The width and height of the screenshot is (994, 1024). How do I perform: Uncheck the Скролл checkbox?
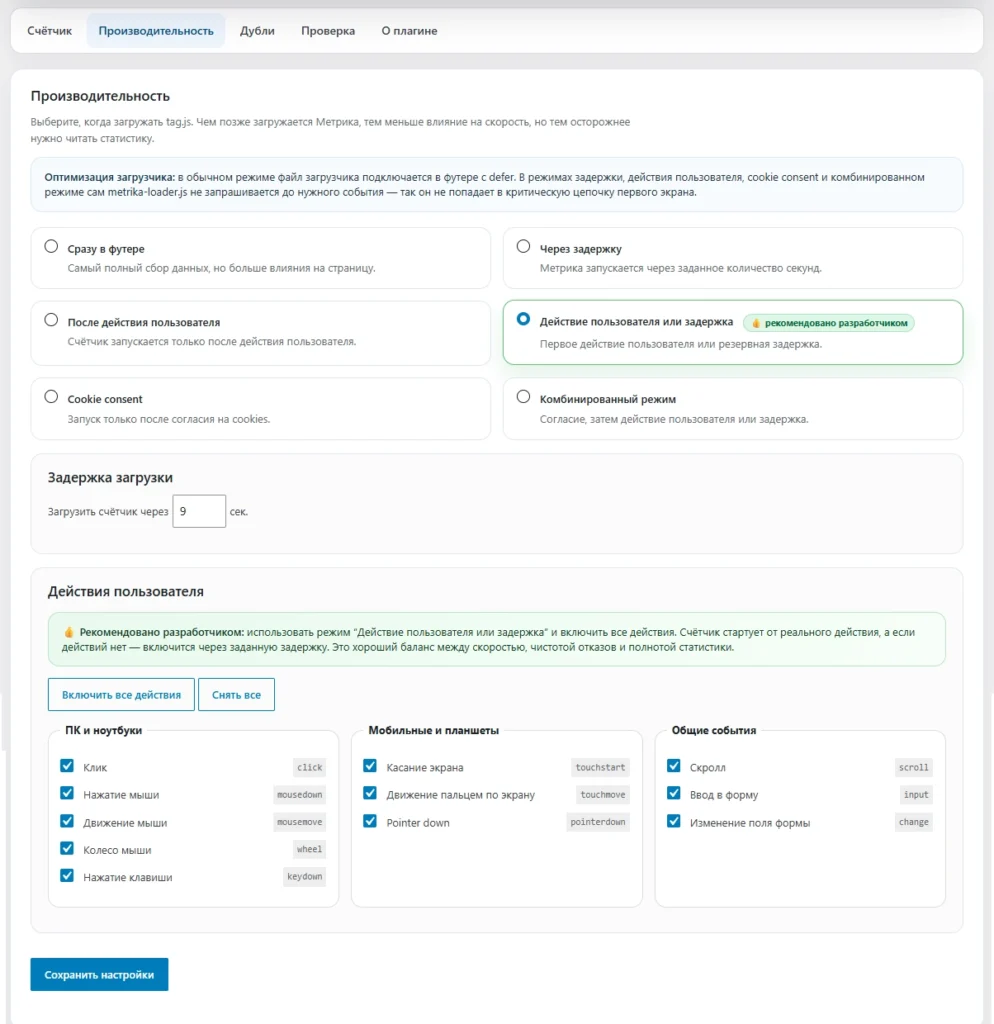[673, 765]
